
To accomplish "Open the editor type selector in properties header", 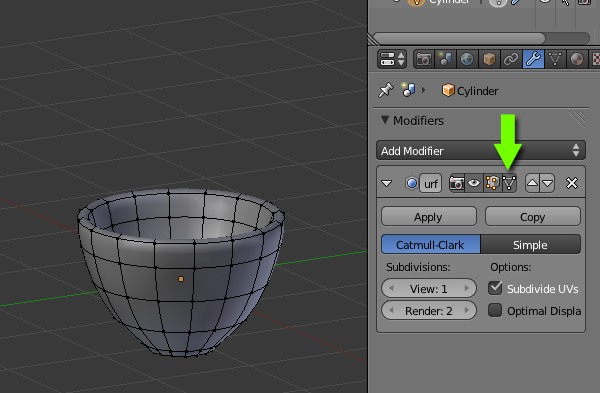I will click(392, 59).
